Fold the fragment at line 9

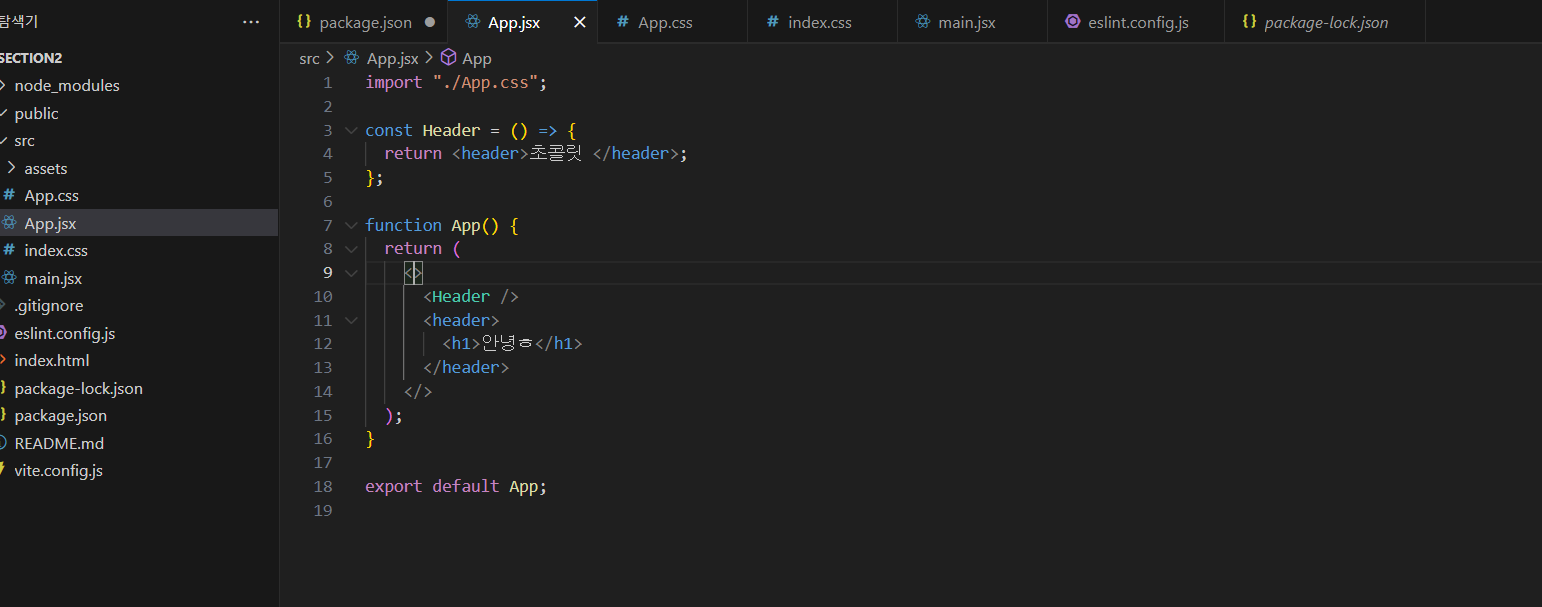tap(350, 273)
